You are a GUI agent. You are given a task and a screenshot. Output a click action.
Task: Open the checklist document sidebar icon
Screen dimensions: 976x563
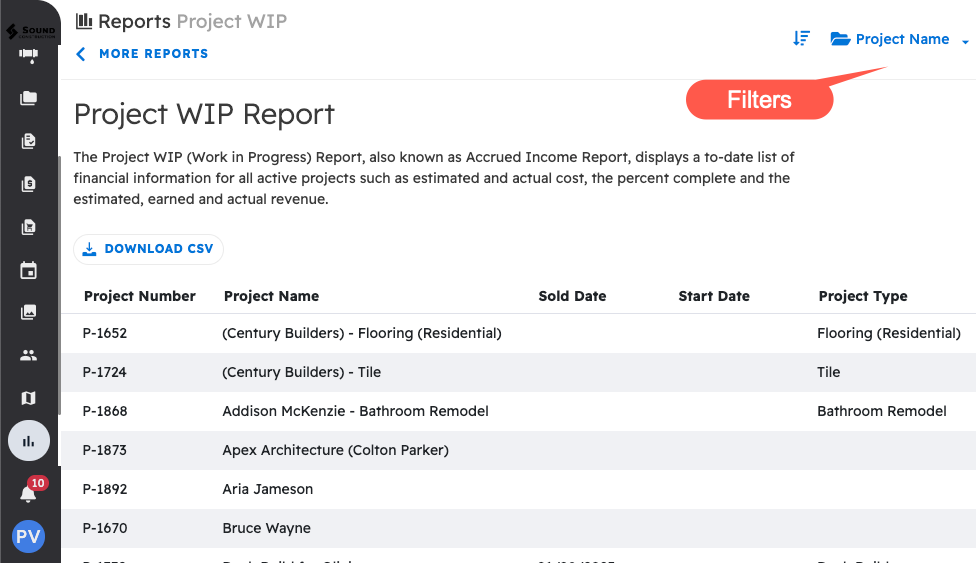[29, 141]
